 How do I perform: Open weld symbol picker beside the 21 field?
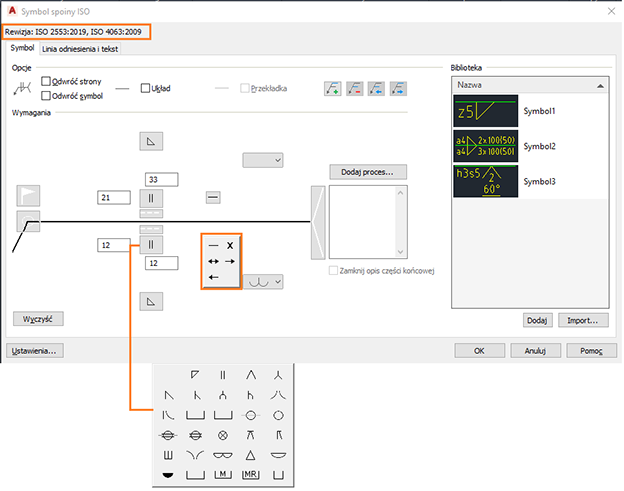pos(151,198)
